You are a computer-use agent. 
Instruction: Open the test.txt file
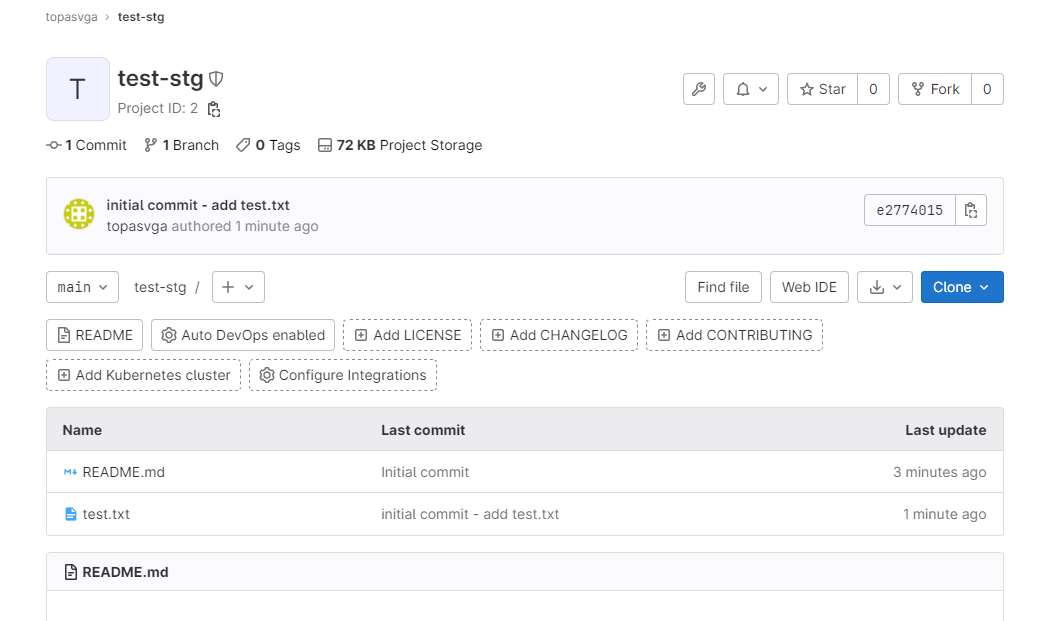point(106,514)
